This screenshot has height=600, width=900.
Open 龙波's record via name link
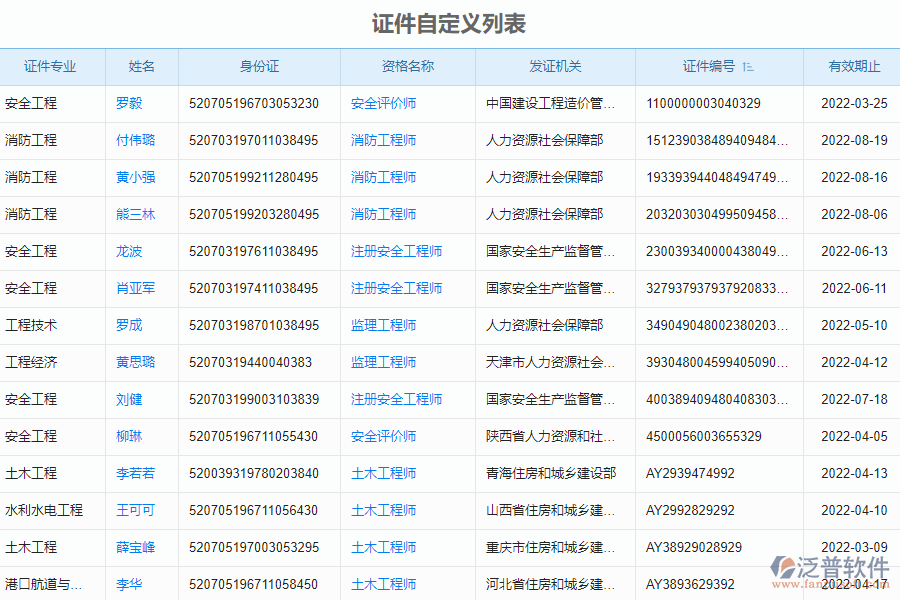click(x=129, y=251)
